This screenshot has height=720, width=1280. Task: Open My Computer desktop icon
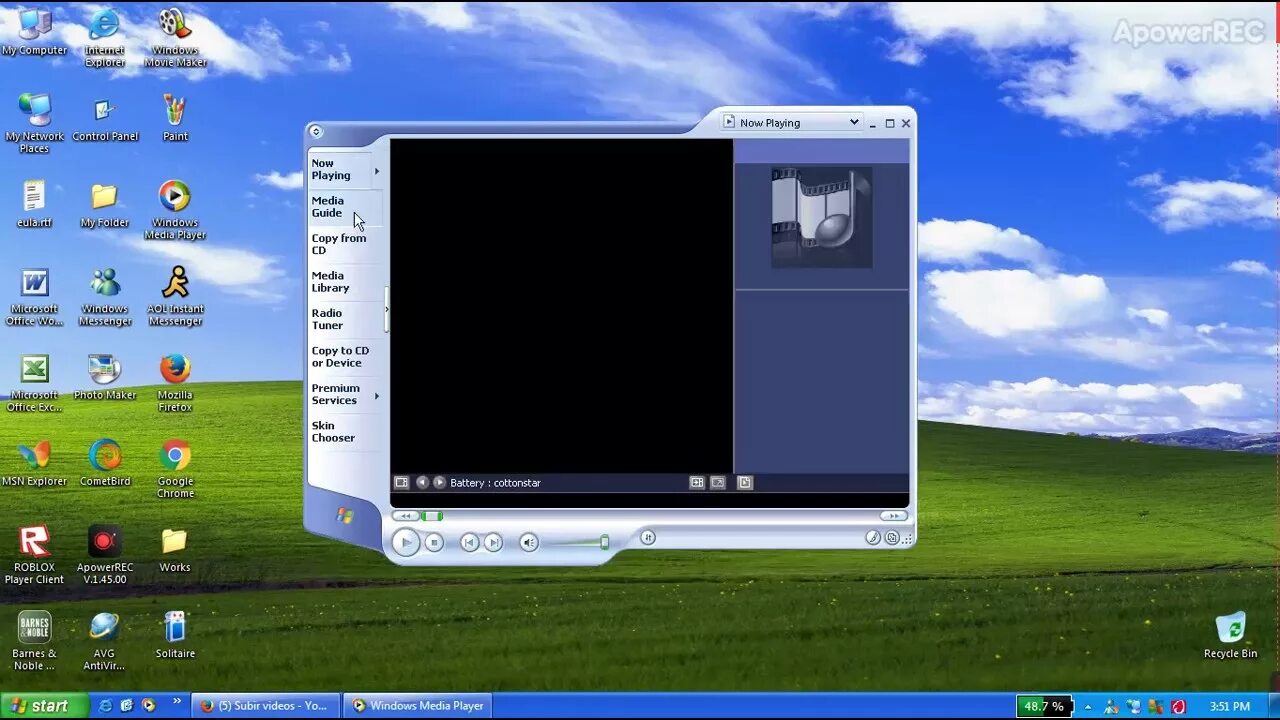[35, 32]
